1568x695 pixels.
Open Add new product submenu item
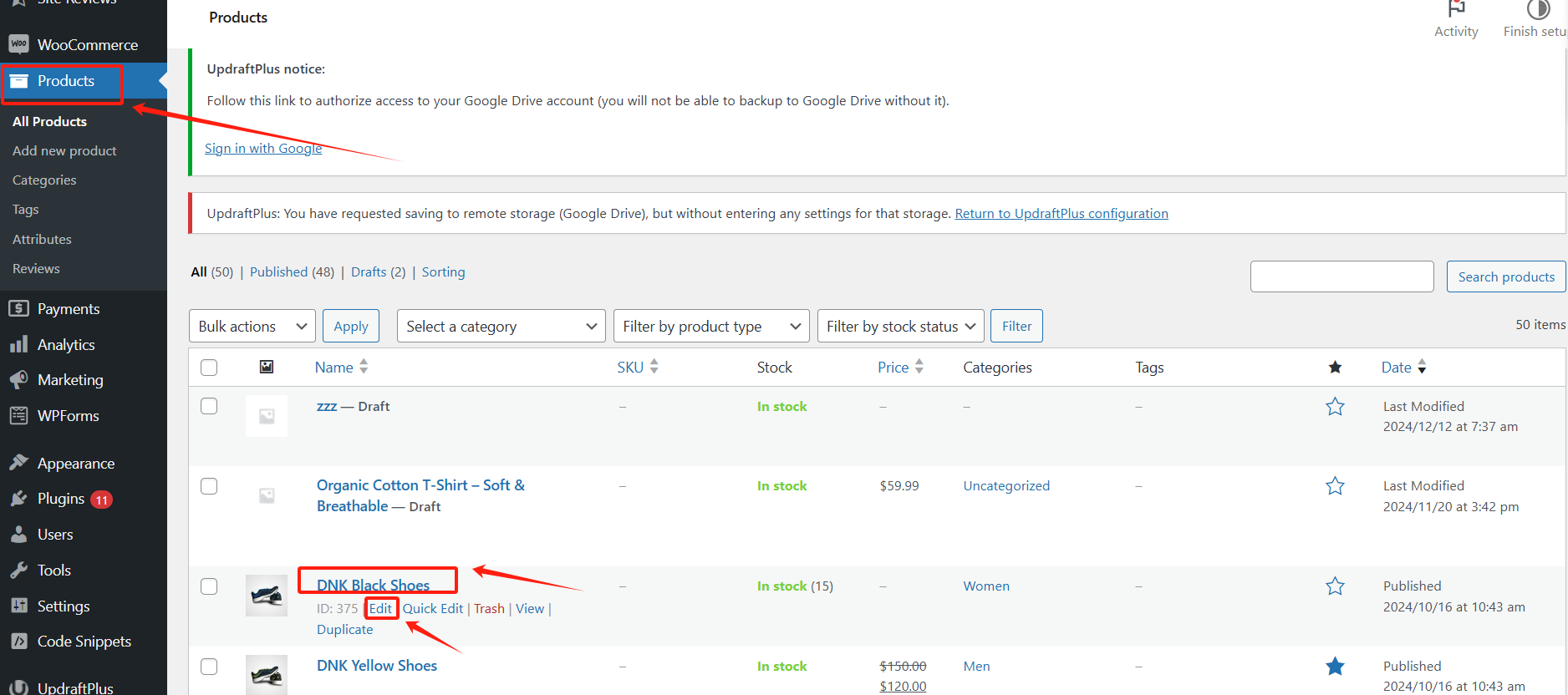[x=64, y=150]
